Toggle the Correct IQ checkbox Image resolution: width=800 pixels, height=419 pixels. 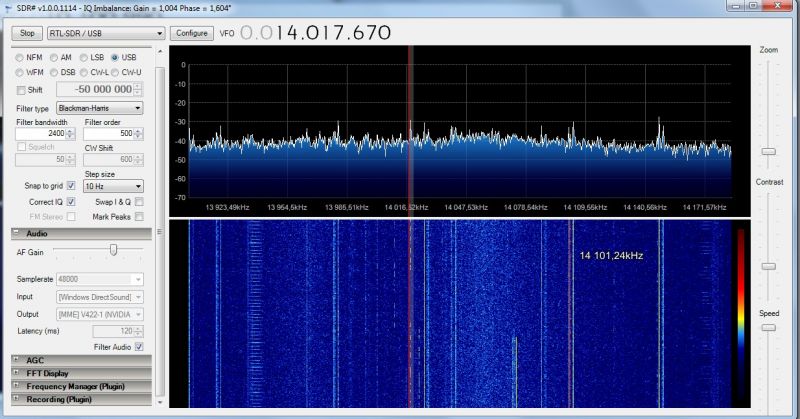[71, 202]
